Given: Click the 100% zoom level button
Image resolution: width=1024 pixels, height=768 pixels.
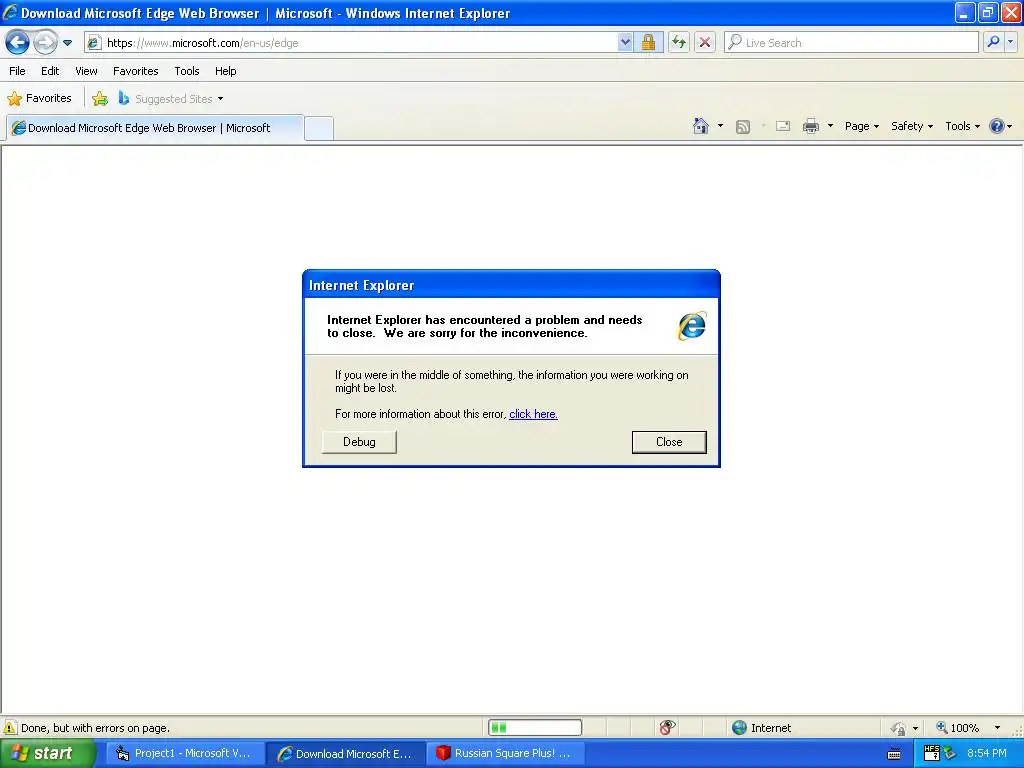Looking at the screenshot, I should pyautogui.click(x=957, y=728).
